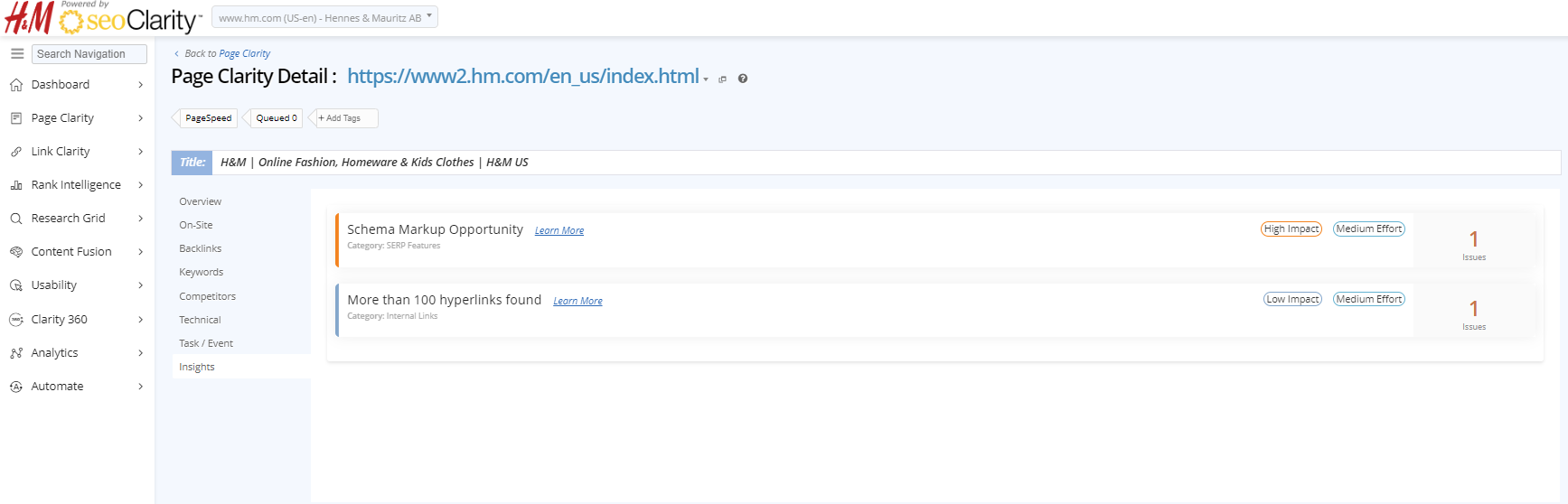Screen dimensions: 1568x504
Task: Click the hamburger menu icon
Action: click(17, 54)
